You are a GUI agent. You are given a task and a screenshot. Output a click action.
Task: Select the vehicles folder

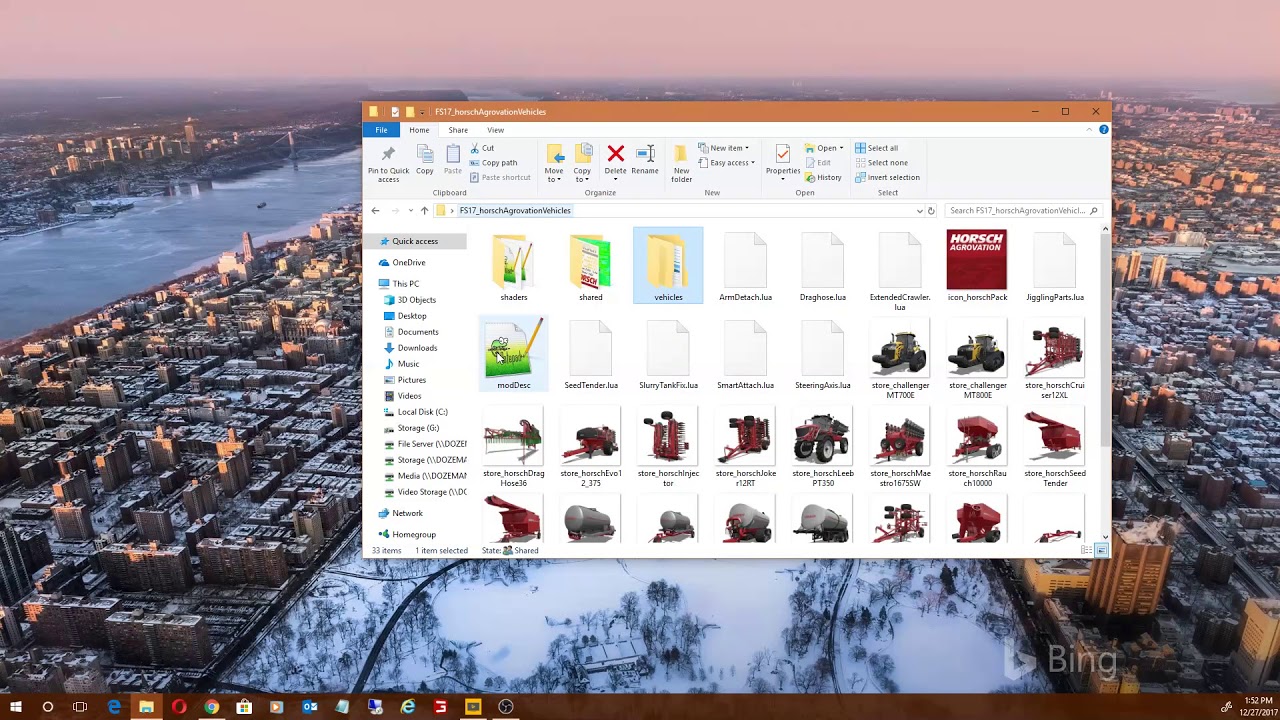668,266
